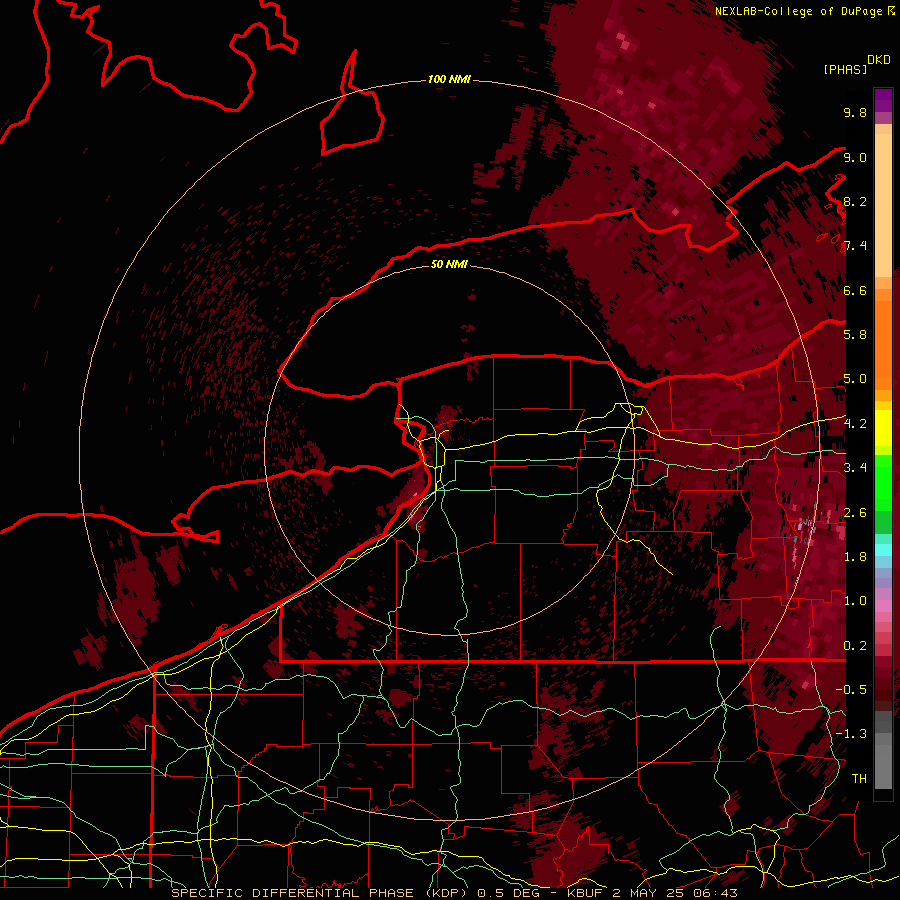The width and height of the screenshot is (900, 900).
Task: Click the "TH" threshold label on the scale
Action: click(859, 779)
